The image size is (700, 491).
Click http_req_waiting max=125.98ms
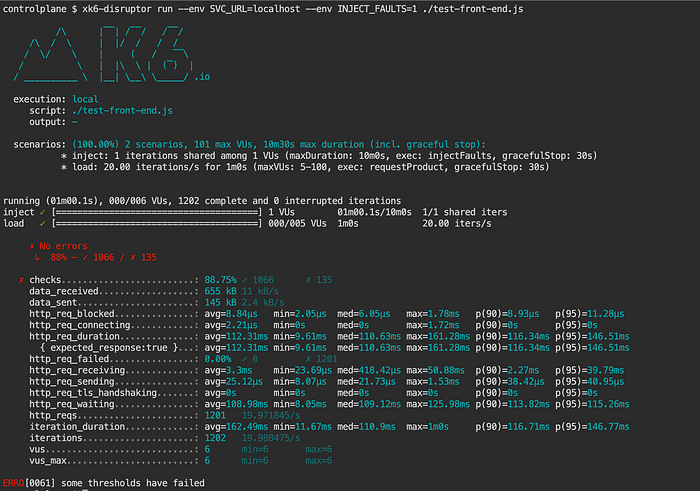point(438,404)
